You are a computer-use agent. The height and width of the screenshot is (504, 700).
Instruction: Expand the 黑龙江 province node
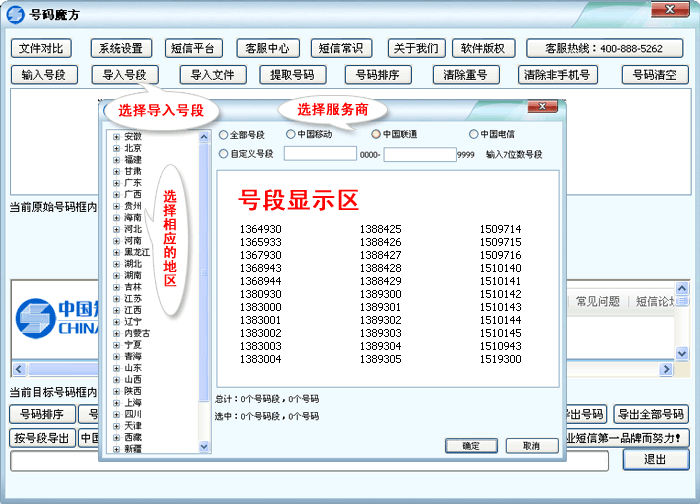(x=117, y=252)
